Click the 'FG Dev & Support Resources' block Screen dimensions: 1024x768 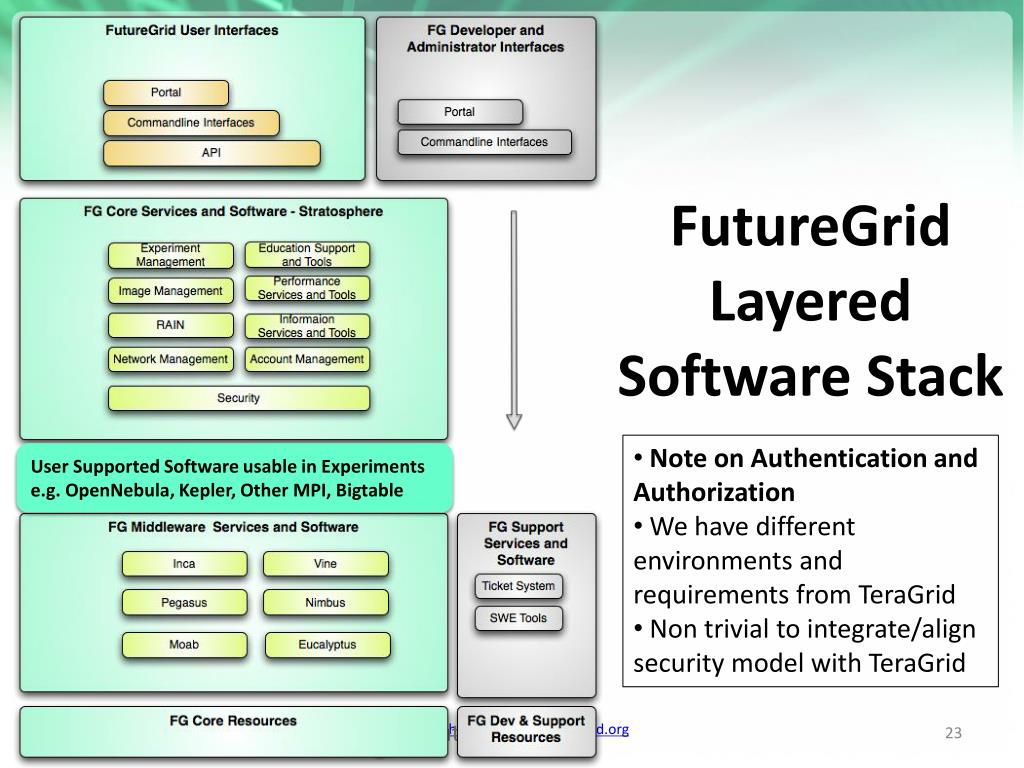(x=526, y=732)
